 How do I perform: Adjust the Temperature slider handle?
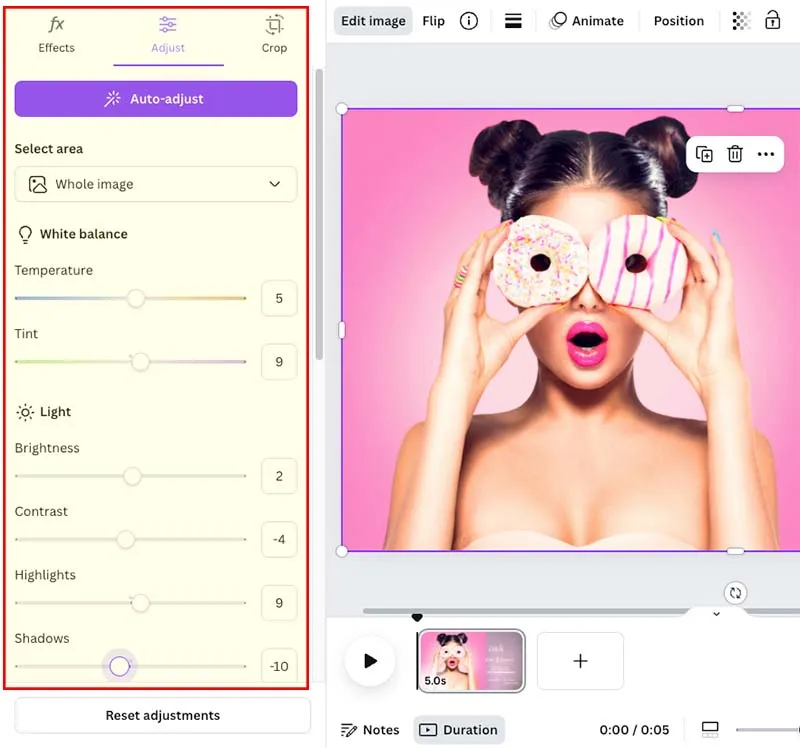tap(136, 298)
